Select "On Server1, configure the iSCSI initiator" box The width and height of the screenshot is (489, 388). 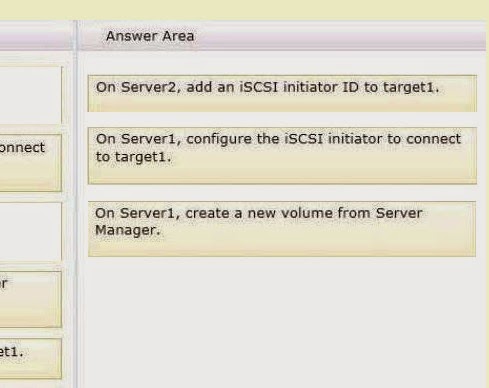click(282, 156)
